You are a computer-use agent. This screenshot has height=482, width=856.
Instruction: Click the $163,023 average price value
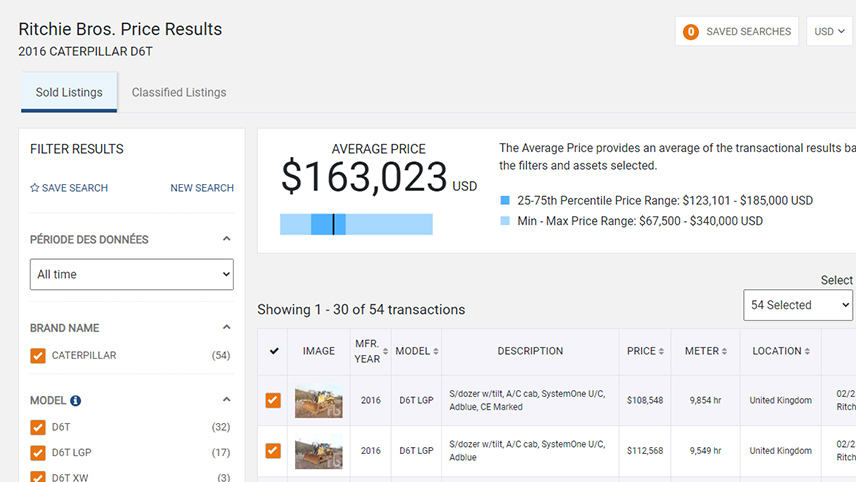pos(364,177)
